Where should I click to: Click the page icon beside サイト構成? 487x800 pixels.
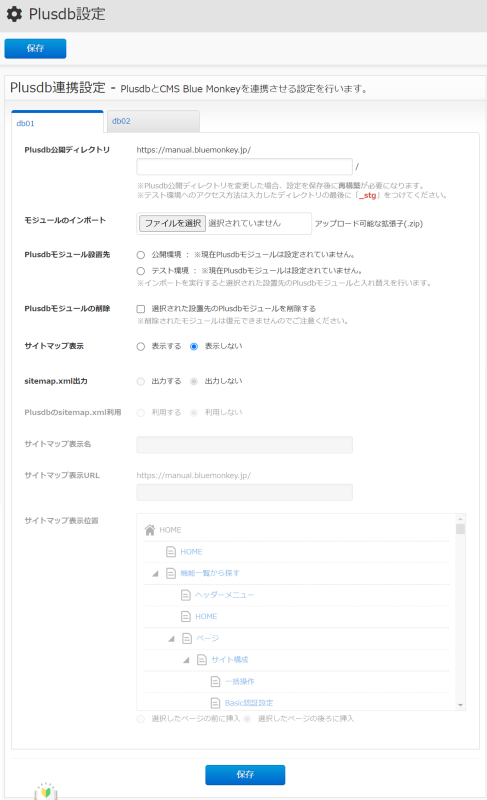[202, 660]
